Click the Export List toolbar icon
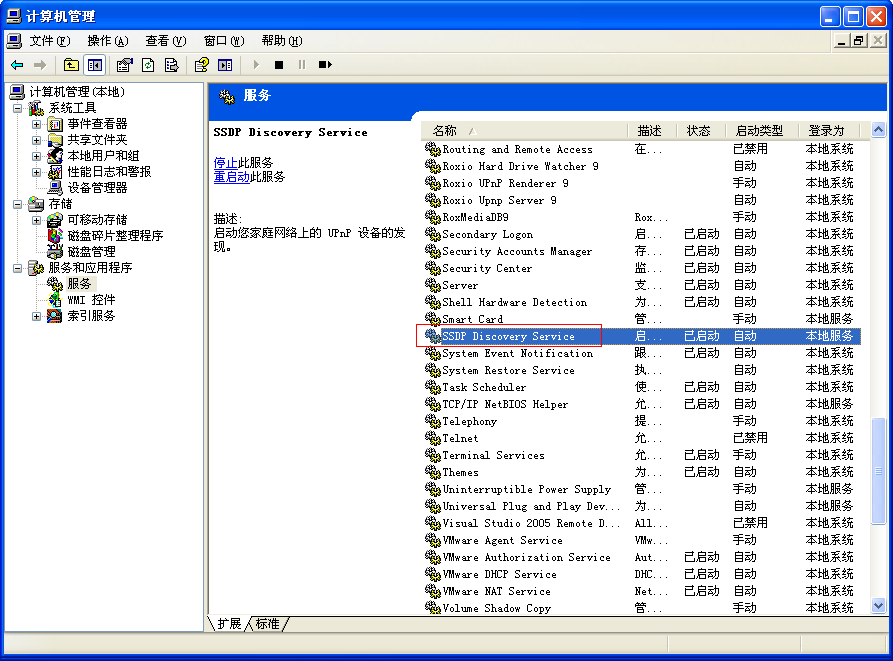The width and height of the screenshot is (893, 661). [x=172, y=64]
